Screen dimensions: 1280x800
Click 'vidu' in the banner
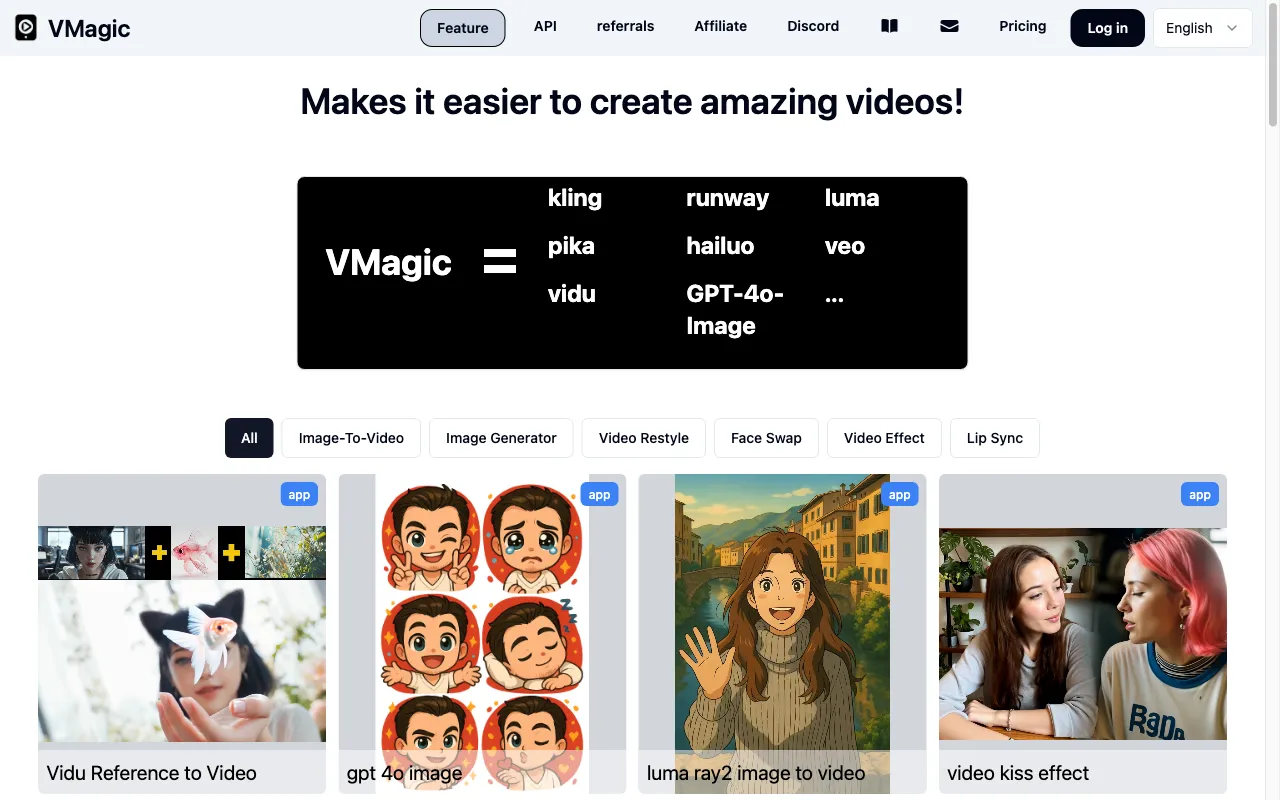click(572, 294)
